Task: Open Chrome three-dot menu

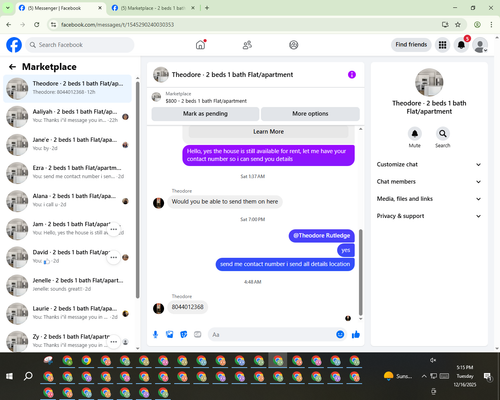Action: (x=491, y=25)
